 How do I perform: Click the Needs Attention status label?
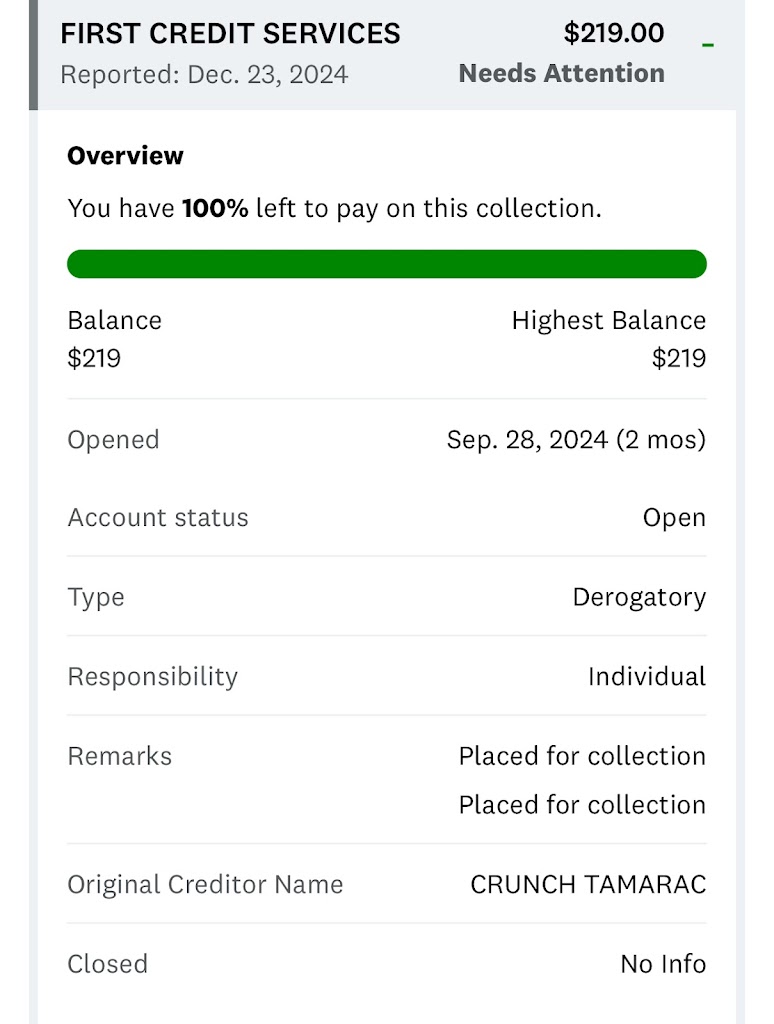561,73
